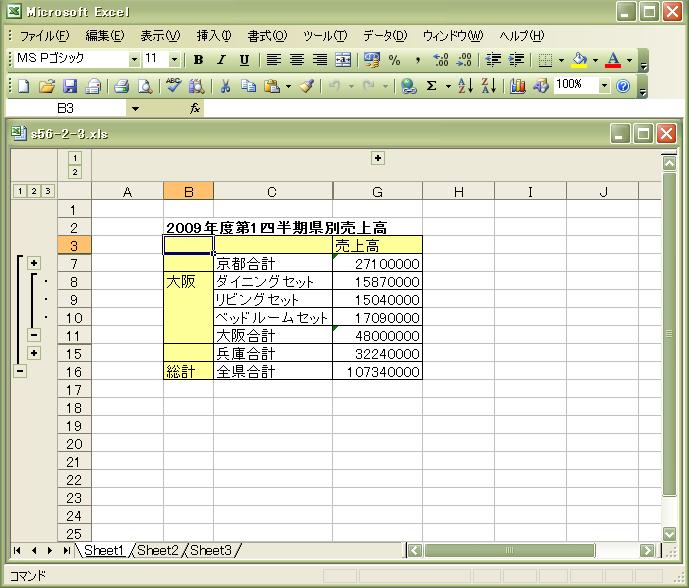Click Merge and Center icon
689x588 pixels.
point(343,60)
